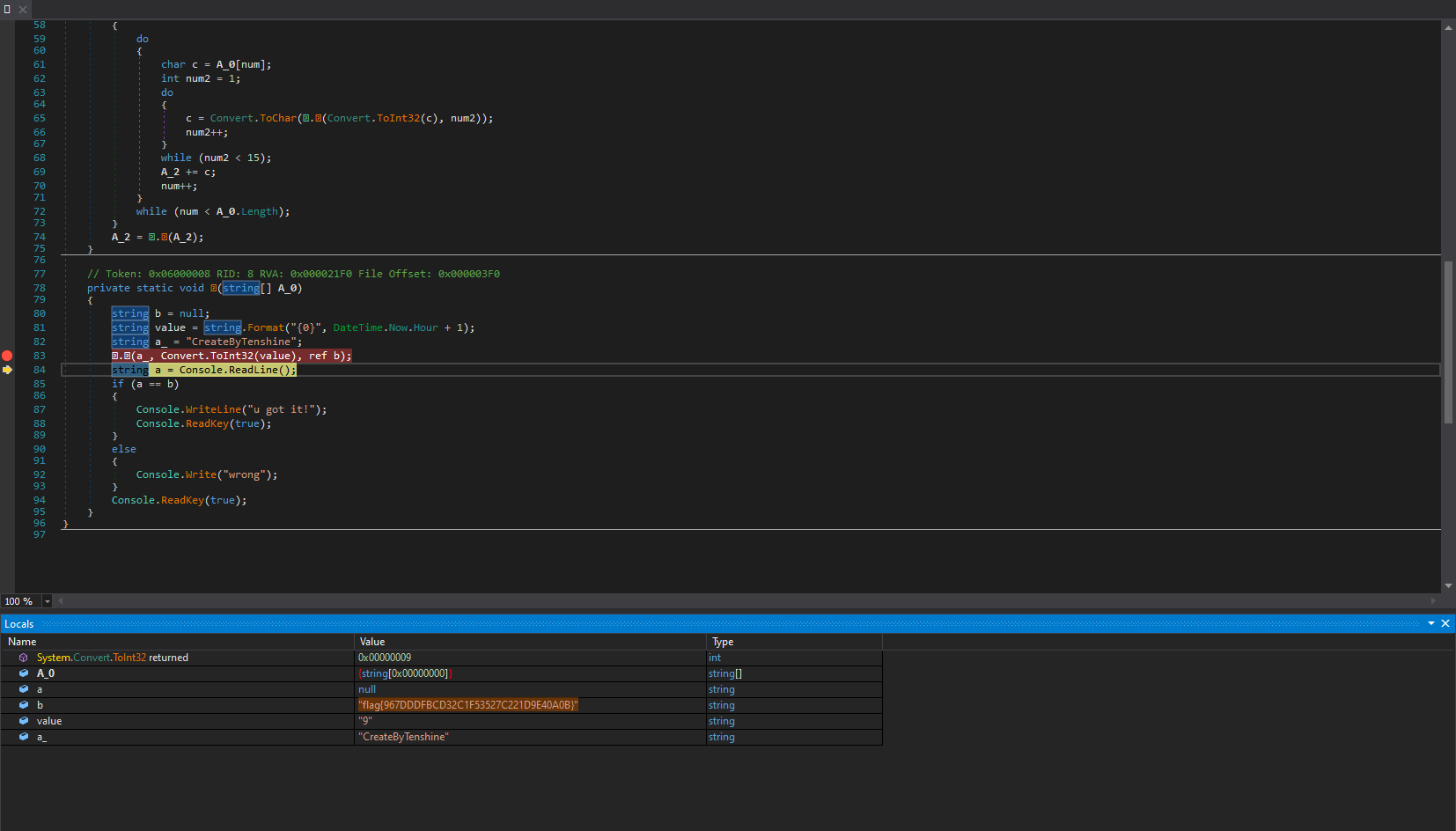Close the open code document tab
1456x831 pixels.
tap(23, 9)
